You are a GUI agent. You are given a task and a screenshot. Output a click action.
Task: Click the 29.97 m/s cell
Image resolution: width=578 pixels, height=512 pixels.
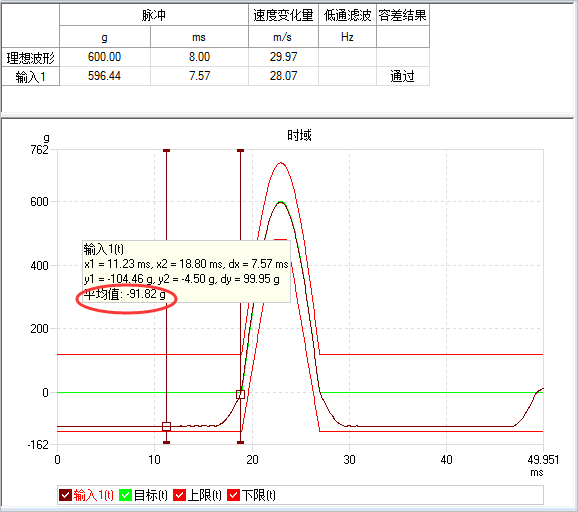(283, 57)
